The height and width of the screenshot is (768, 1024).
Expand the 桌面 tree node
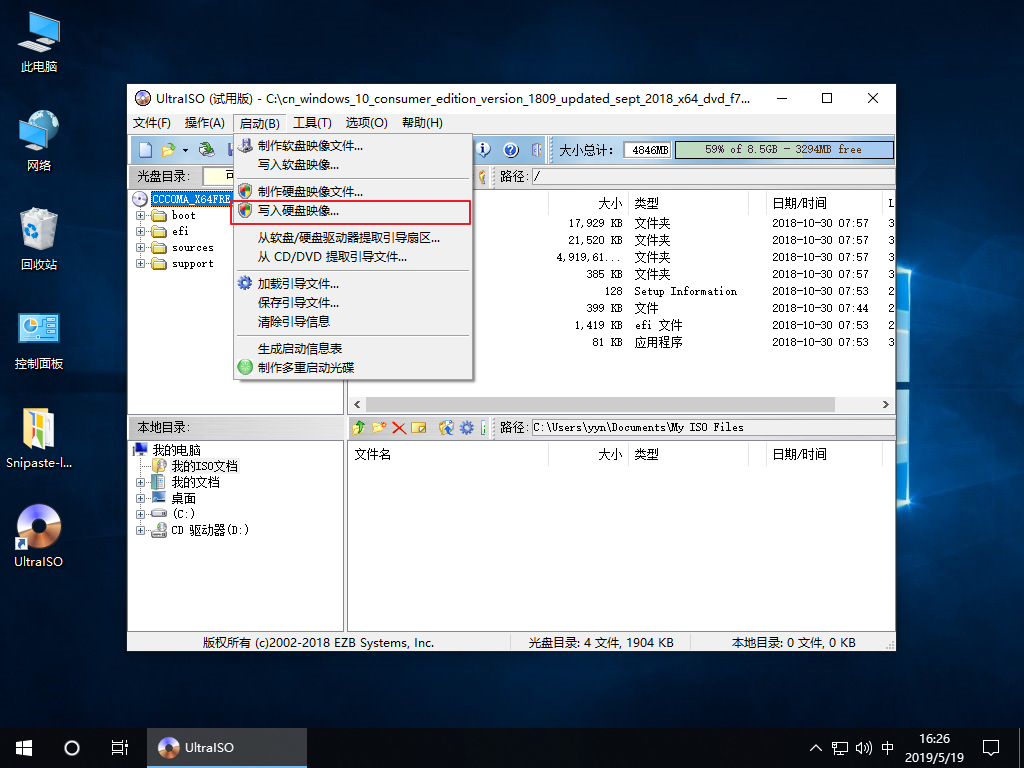click(x=140, y=498)
